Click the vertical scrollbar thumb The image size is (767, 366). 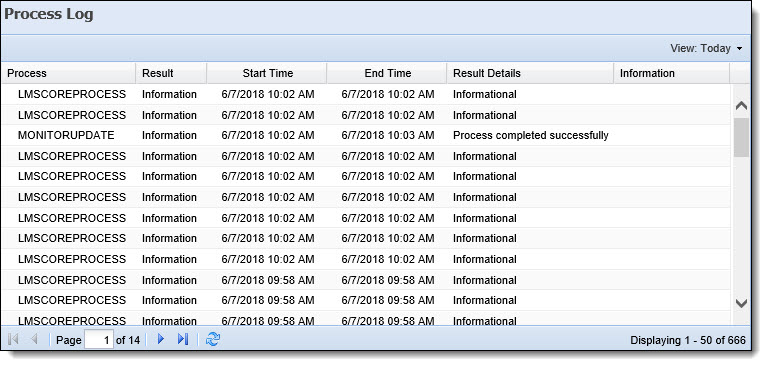click(742, 137)
